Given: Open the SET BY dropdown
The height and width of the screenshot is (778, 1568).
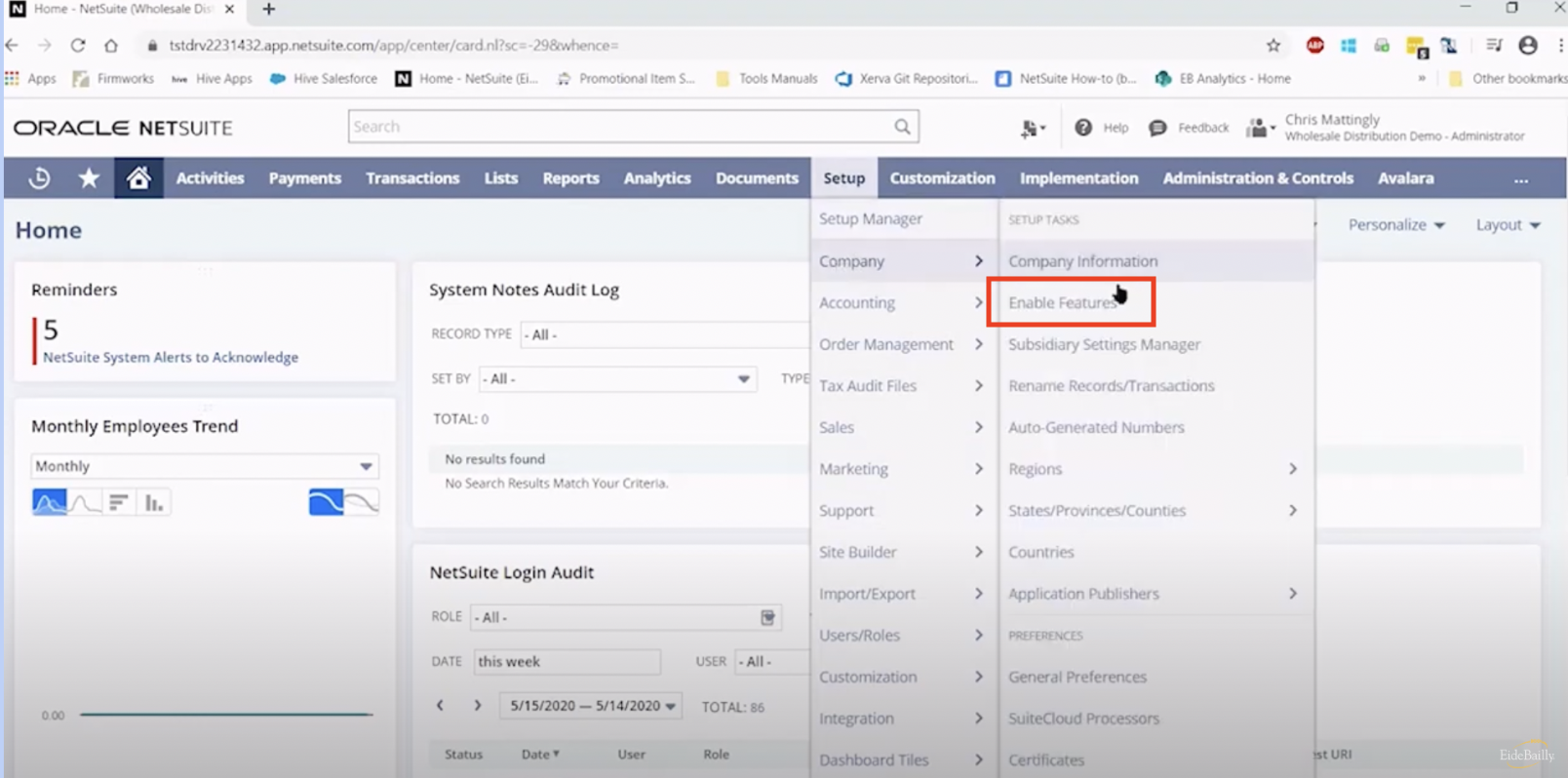Looking at the screenshot, I should click(617, 378).
